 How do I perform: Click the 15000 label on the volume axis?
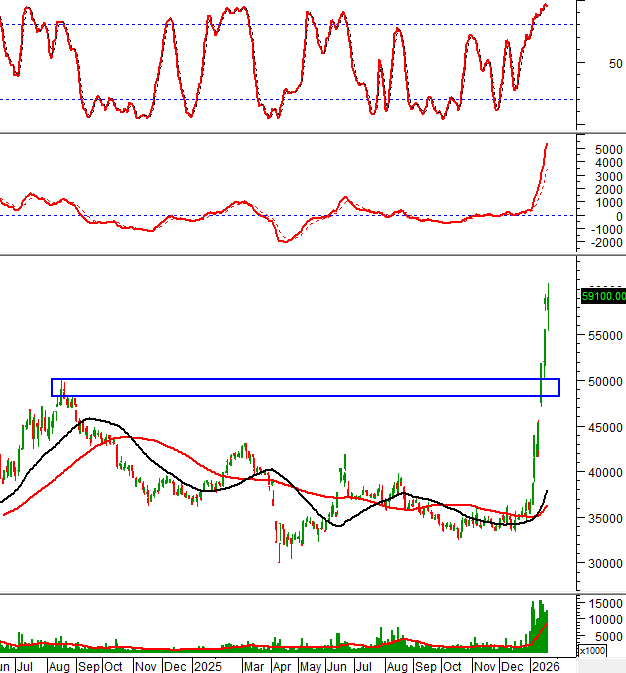(x=605, y=604)
